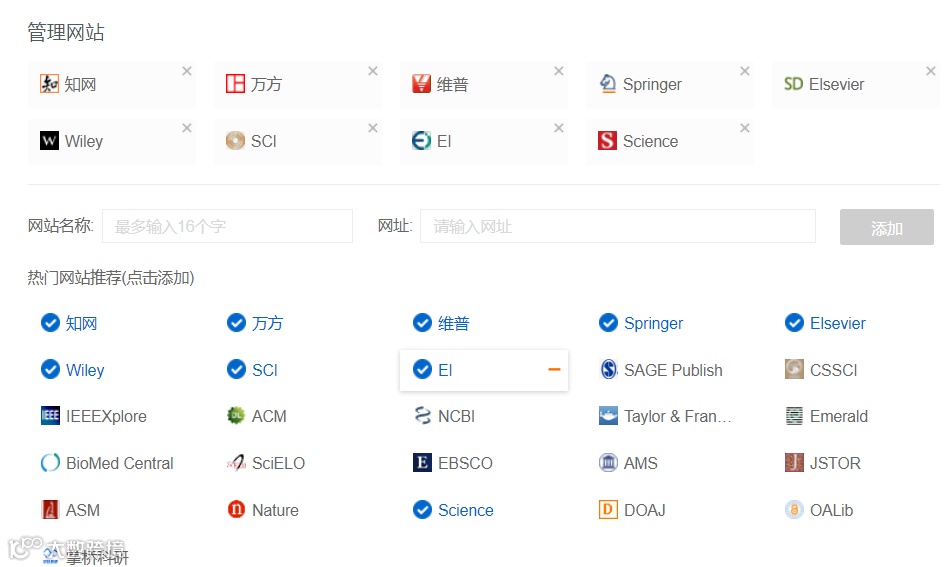Remove Elsevier from managed sites
The height and width of the screenshot is (567, 952).
[x=930, y=71]
